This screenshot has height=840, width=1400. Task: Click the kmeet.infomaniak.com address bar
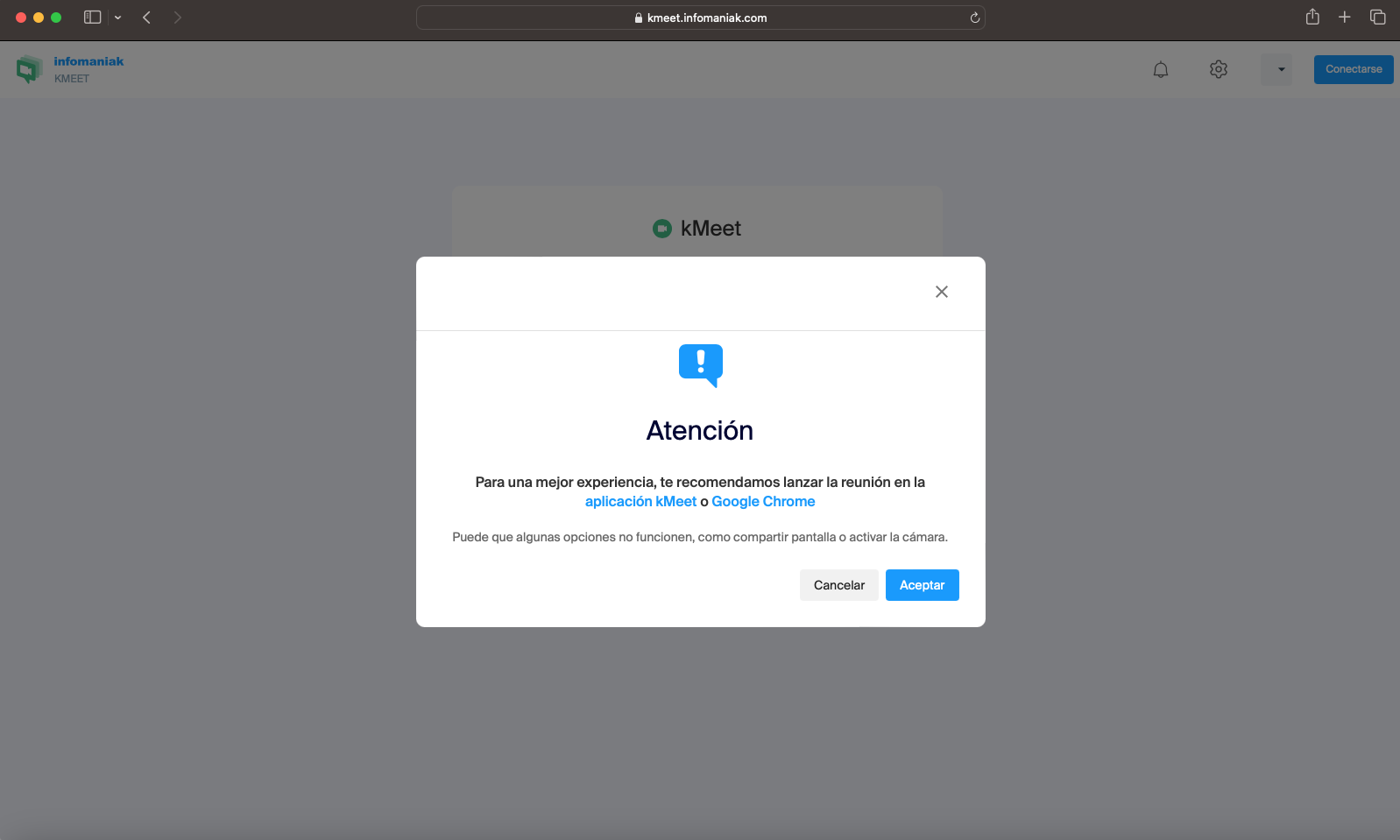(701, 18)
